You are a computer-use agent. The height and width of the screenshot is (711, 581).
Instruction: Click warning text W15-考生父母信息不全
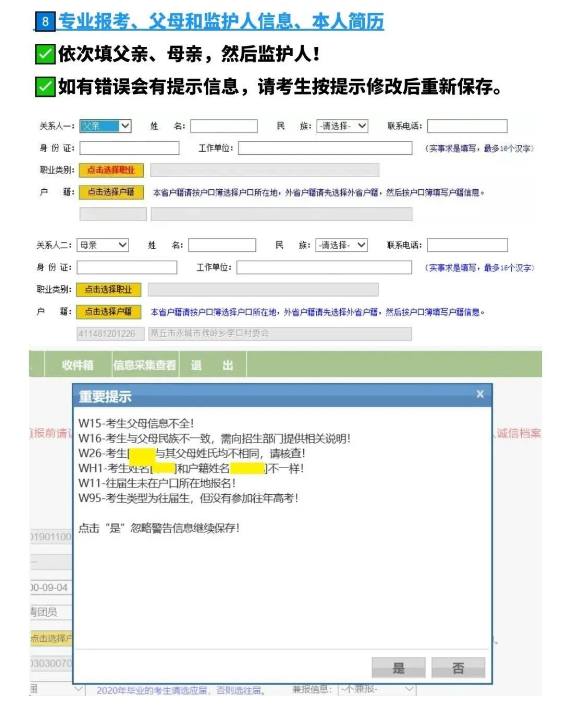136,424
